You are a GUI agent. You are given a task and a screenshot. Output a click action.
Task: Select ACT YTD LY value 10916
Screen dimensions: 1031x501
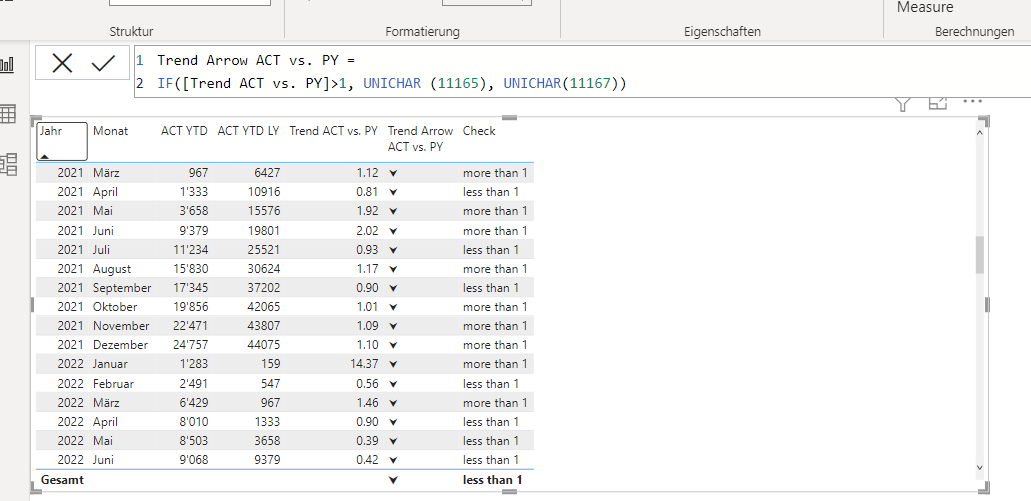262,193
